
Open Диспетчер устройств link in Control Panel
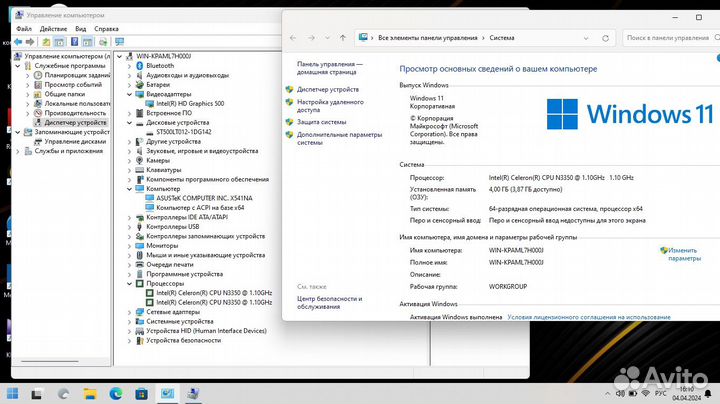coord(328,90)
